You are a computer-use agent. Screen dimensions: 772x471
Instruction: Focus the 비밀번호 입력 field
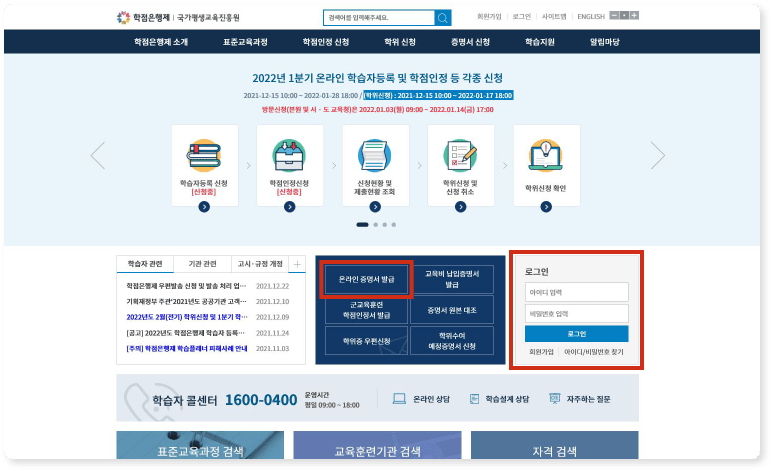(x=577, y=313)
